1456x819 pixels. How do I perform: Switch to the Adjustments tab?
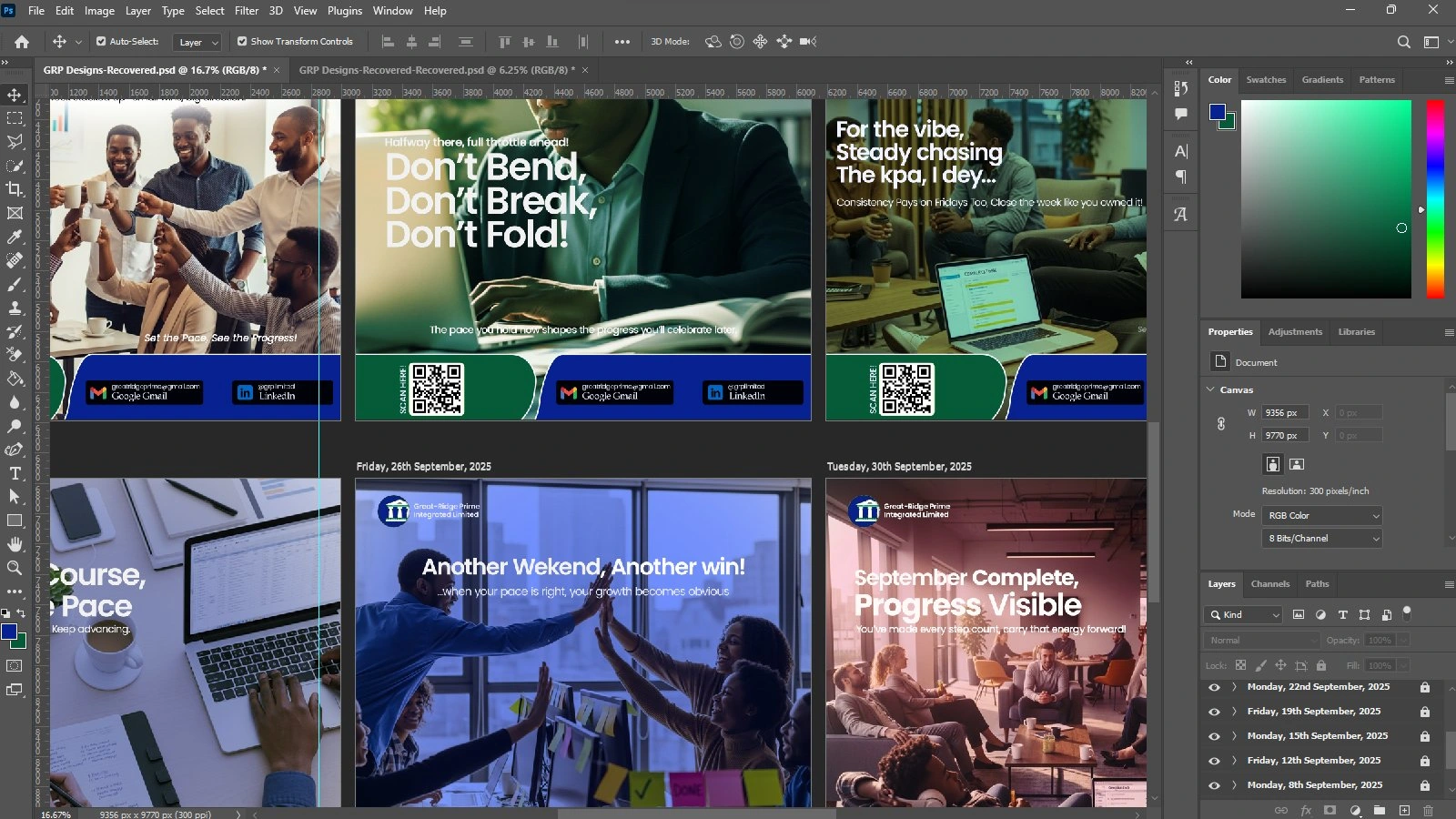tap(1295, 332)
